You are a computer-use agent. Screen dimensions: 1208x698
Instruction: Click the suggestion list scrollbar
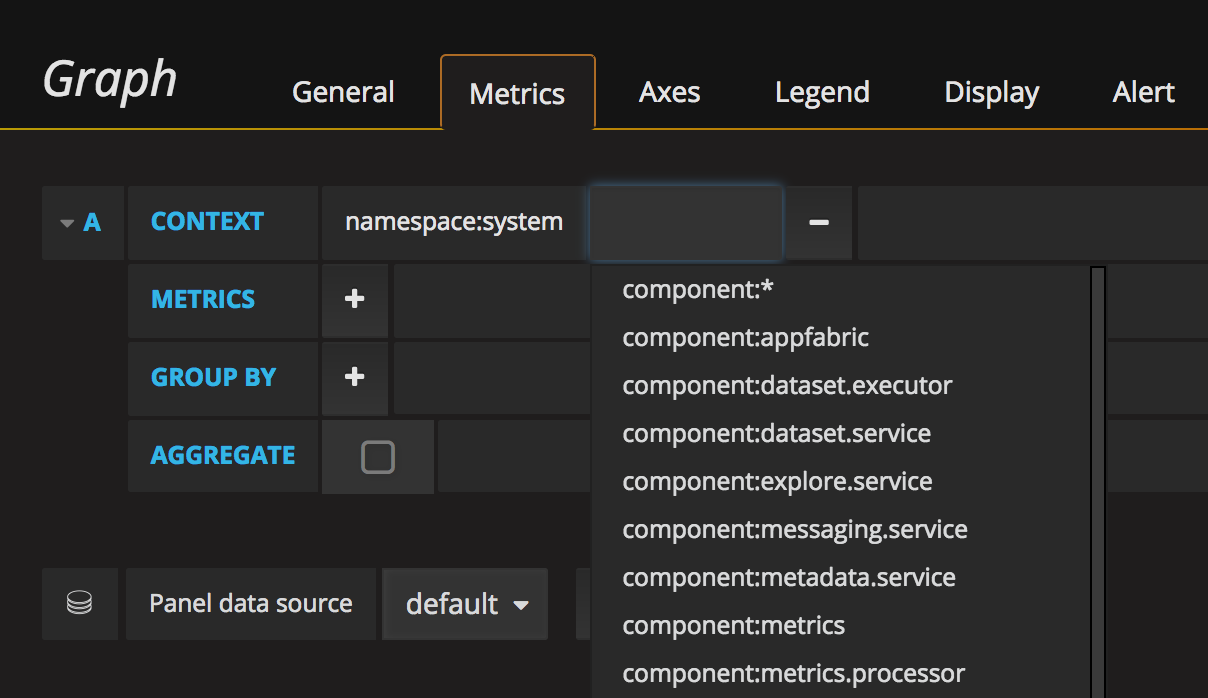click(1097, 480)
